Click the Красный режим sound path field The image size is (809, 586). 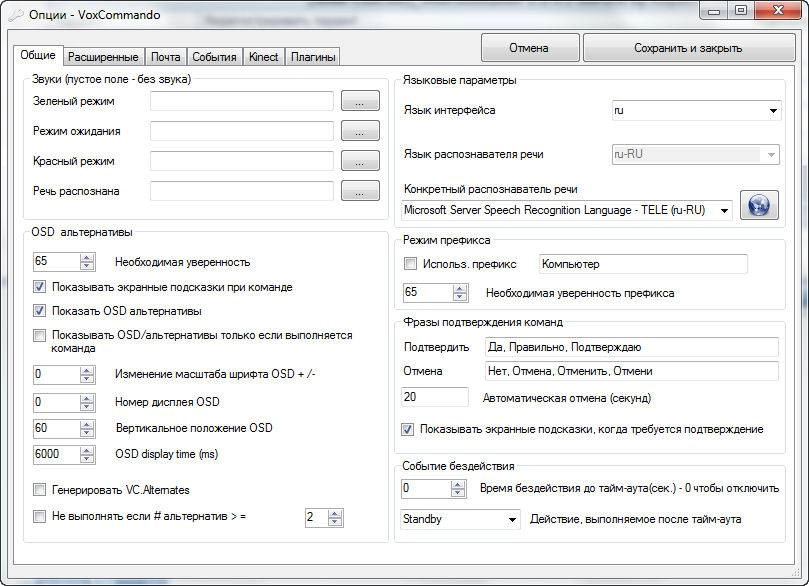point(242,160)
